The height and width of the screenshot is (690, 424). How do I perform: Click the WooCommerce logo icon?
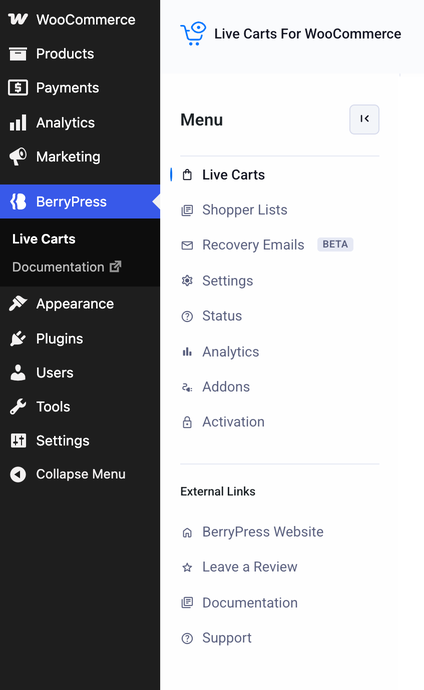click(18, 19)
